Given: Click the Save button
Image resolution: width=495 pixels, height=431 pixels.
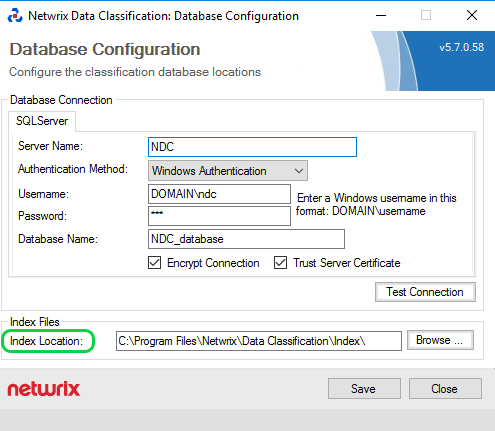Looking at the screenshot, I should tap(364, 388).
